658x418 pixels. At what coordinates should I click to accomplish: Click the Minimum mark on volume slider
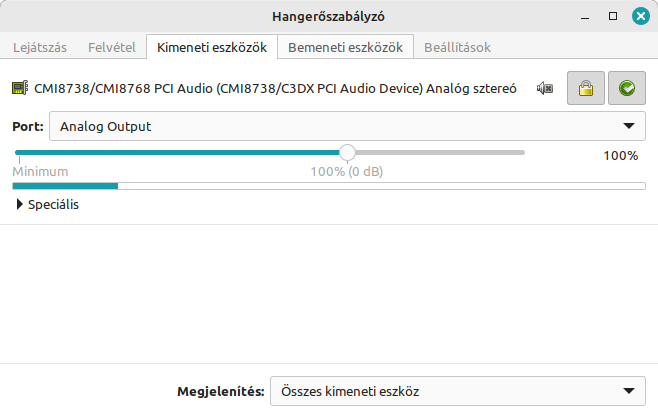pyautogui.click(x=40, y=172)
